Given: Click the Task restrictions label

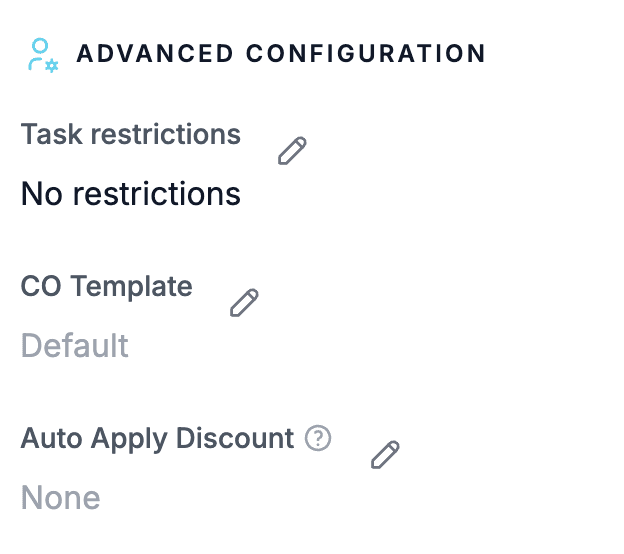Looking at the screenshot, I should (131, 134).
